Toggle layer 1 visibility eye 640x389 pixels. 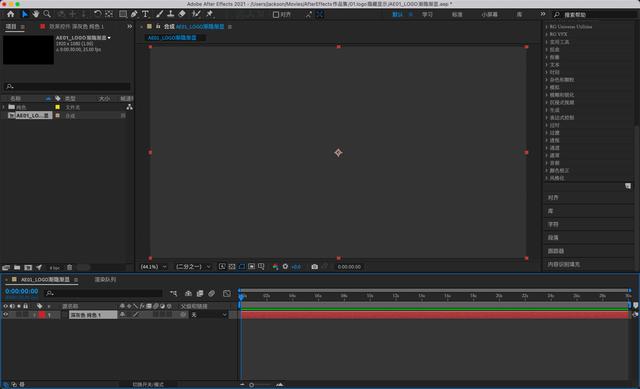pyautogui.click(x=6, y=315)
